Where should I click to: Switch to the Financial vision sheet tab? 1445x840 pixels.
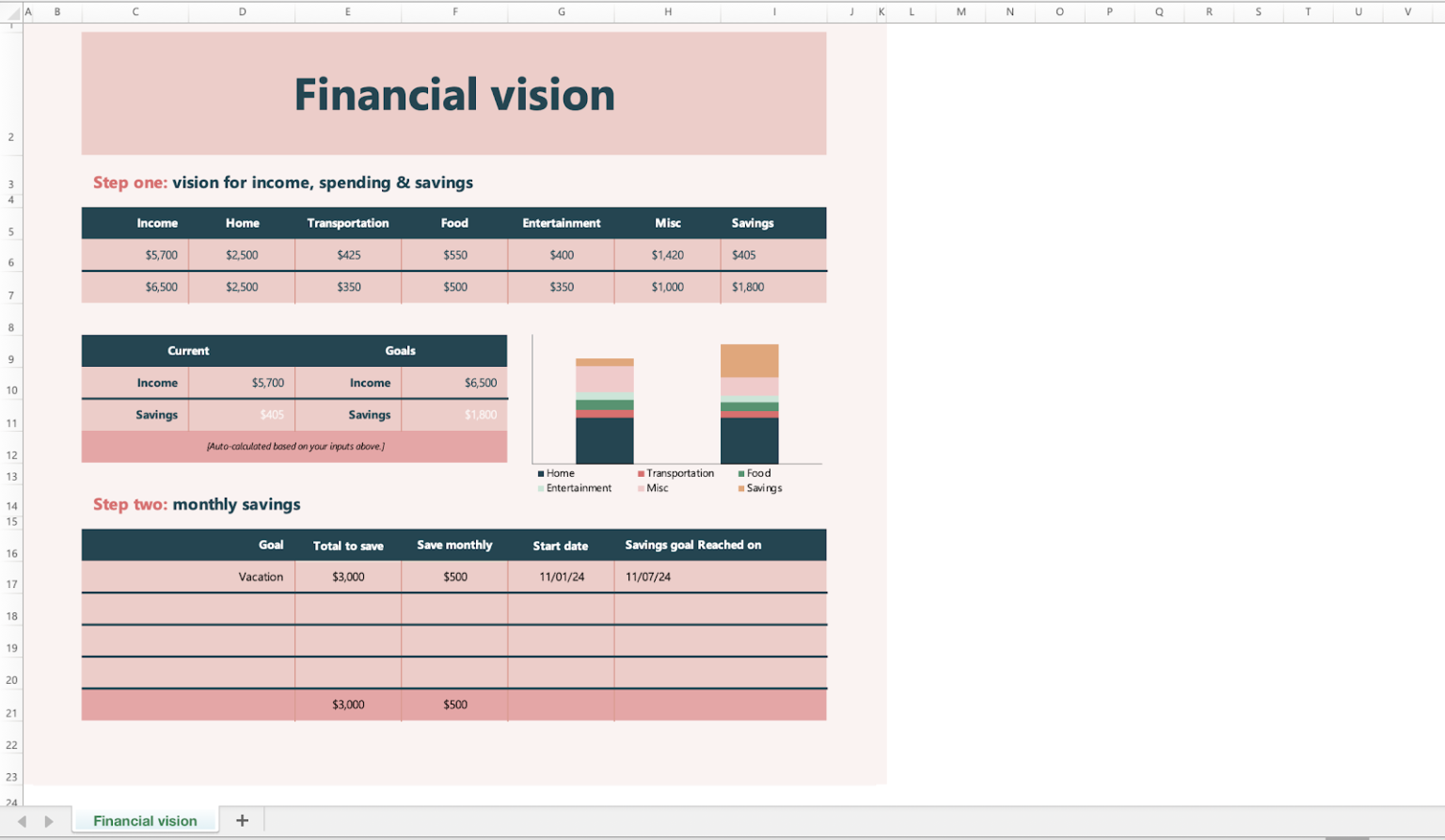coord(144,820)
